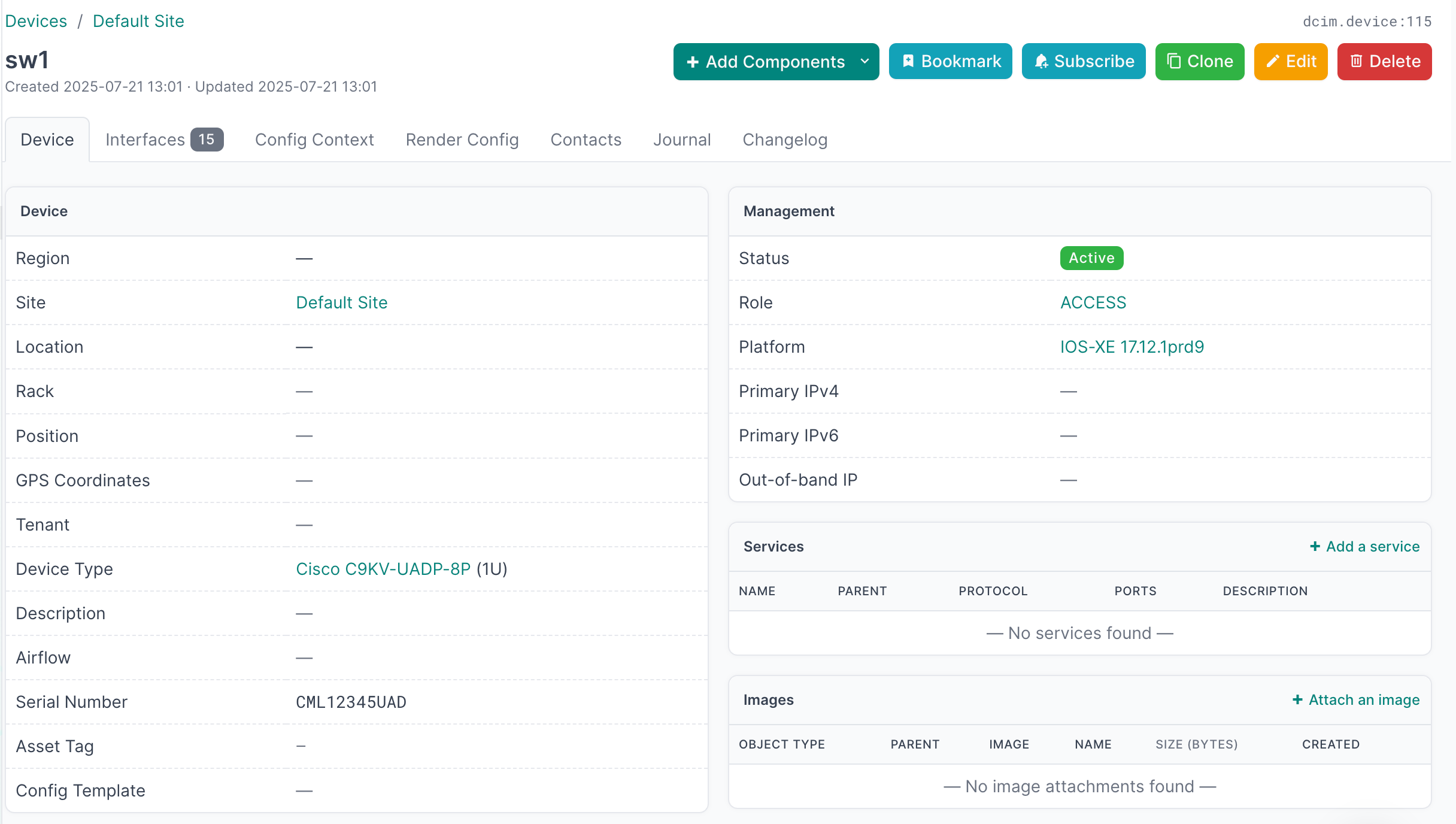
Task: Open the Default Site link in Site row
Action: pos(341,302)
